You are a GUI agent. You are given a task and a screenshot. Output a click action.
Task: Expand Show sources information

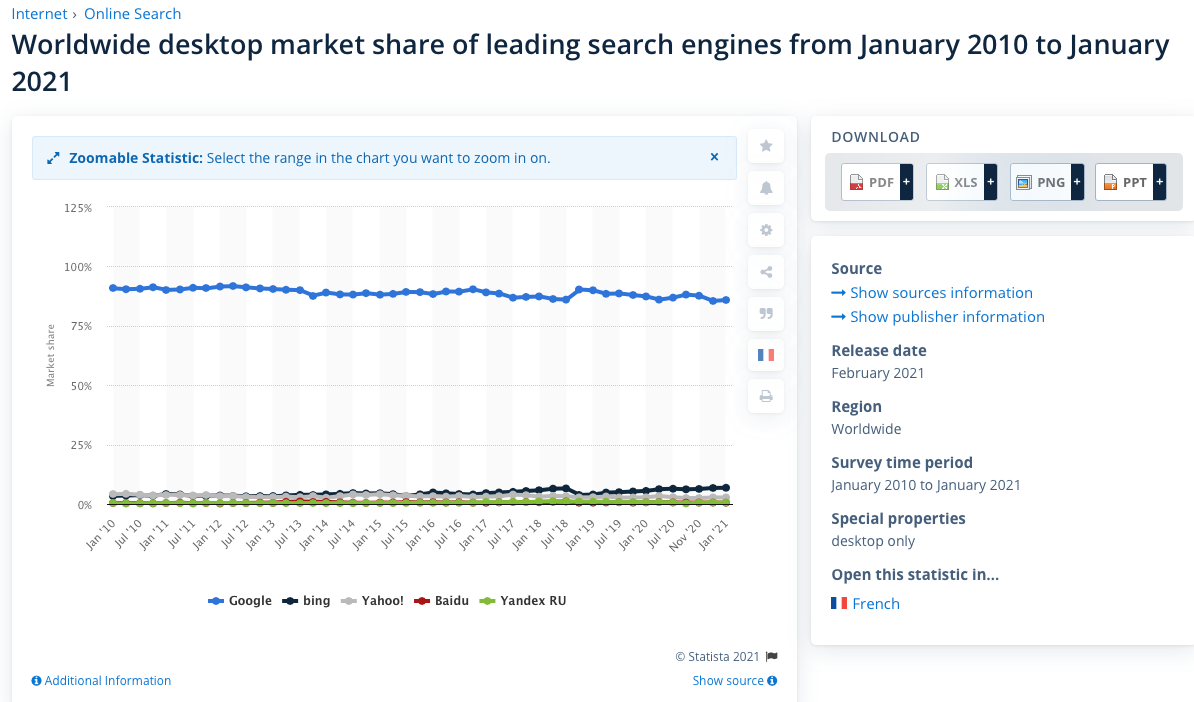[932, 293]
